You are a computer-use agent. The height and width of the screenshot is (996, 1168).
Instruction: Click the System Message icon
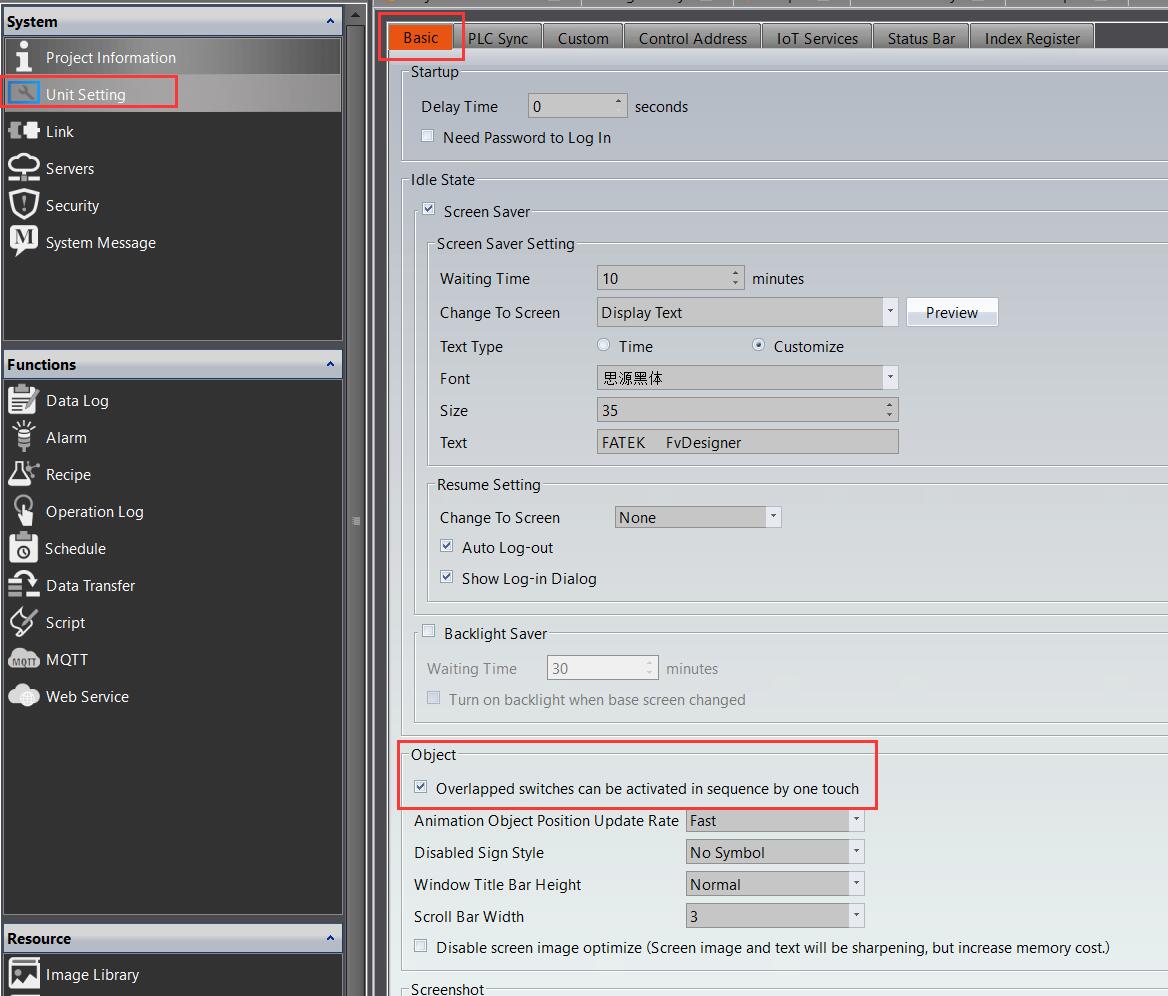pos(24,241)
